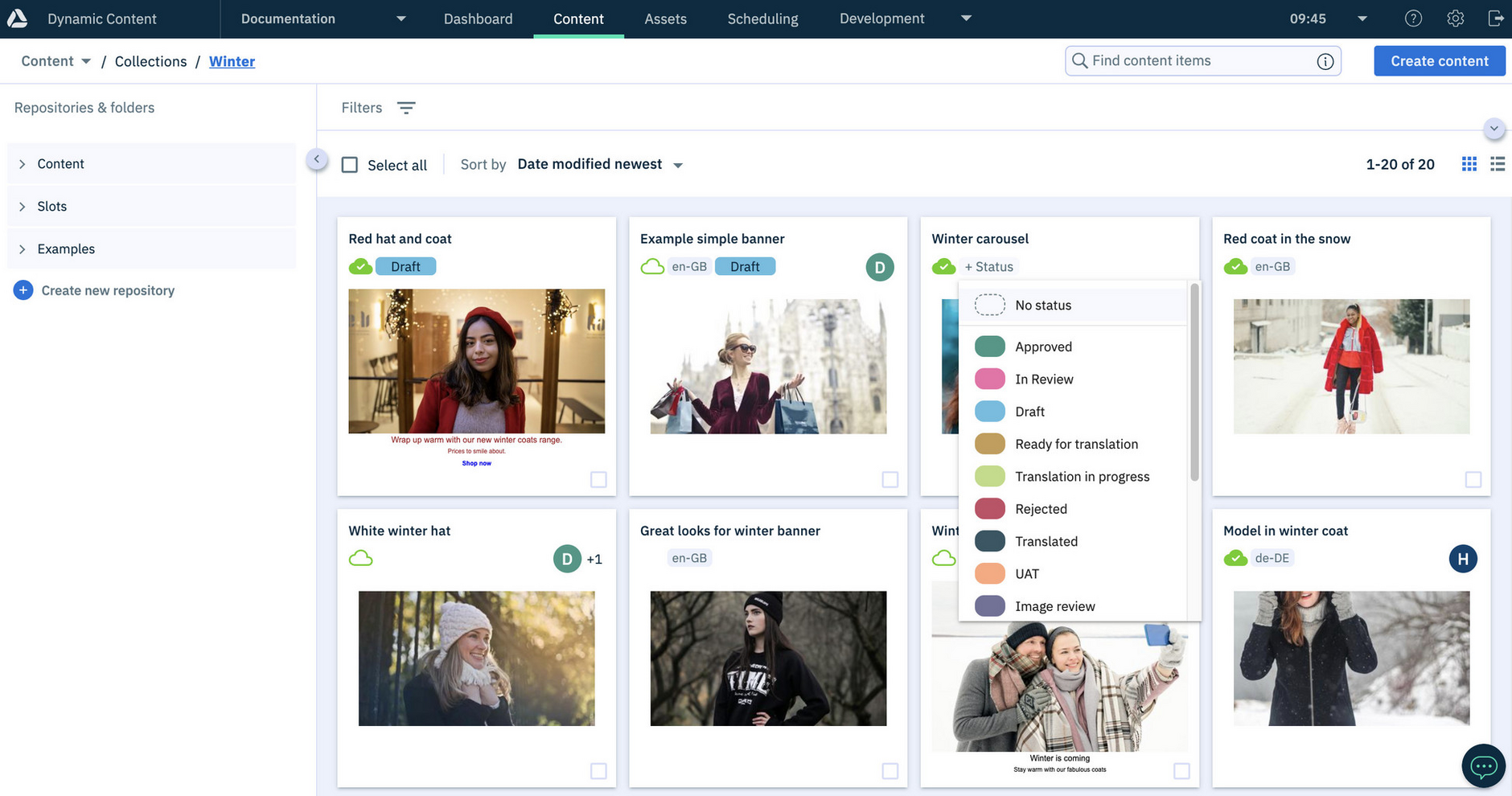This screenshot has height=796, width=1512.
Task: Expand the Content repository tree
Action: tap(22, 164)
